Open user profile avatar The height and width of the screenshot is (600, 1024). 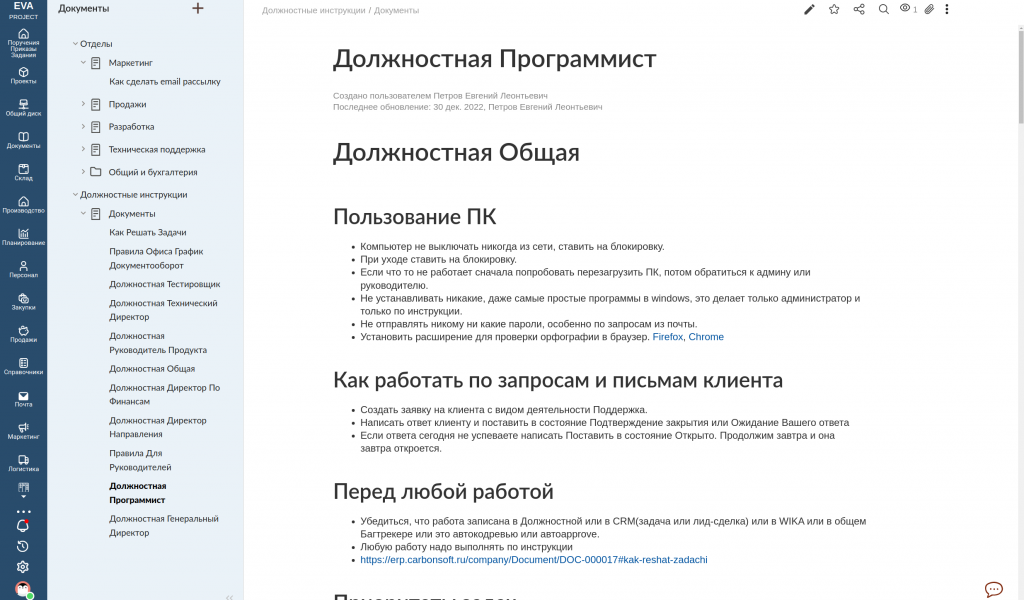click(24, 590)
